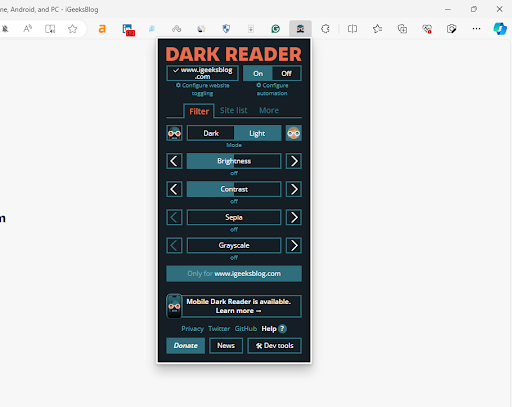Open the Collections icon in toolbar
512x407 pixels.
point(402,29)
